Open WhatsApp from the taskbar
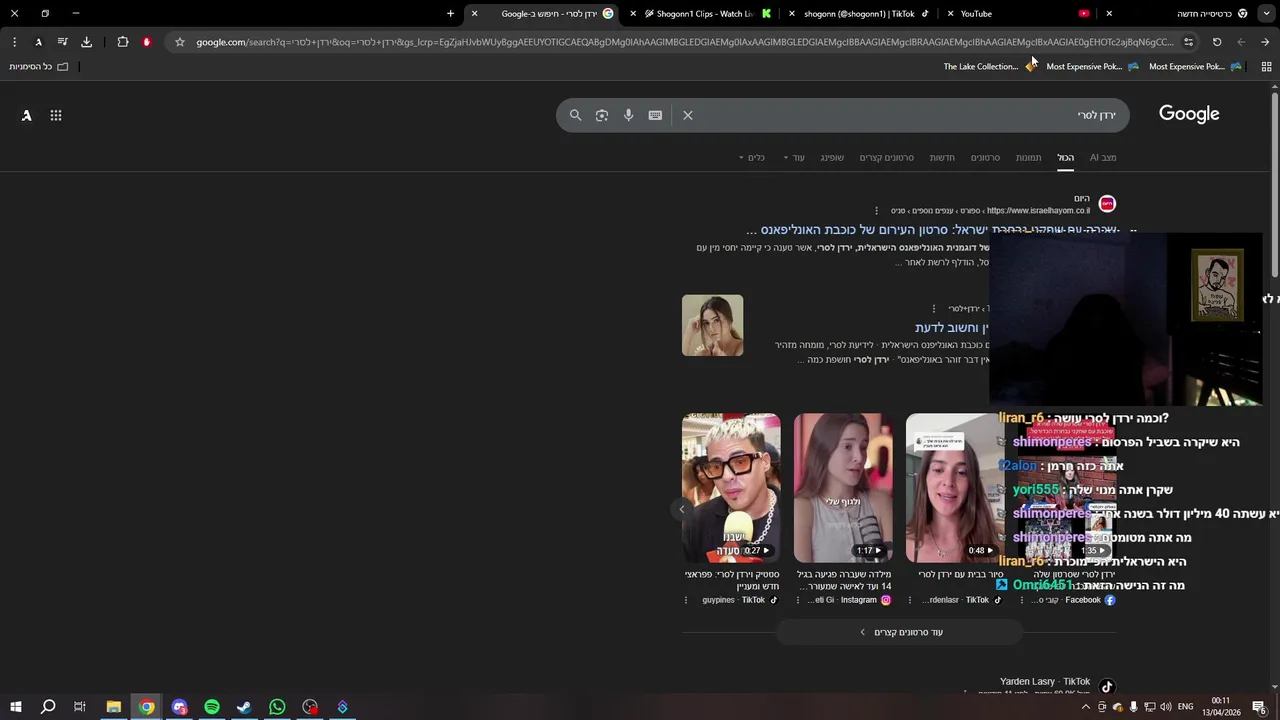 [277, 707]
